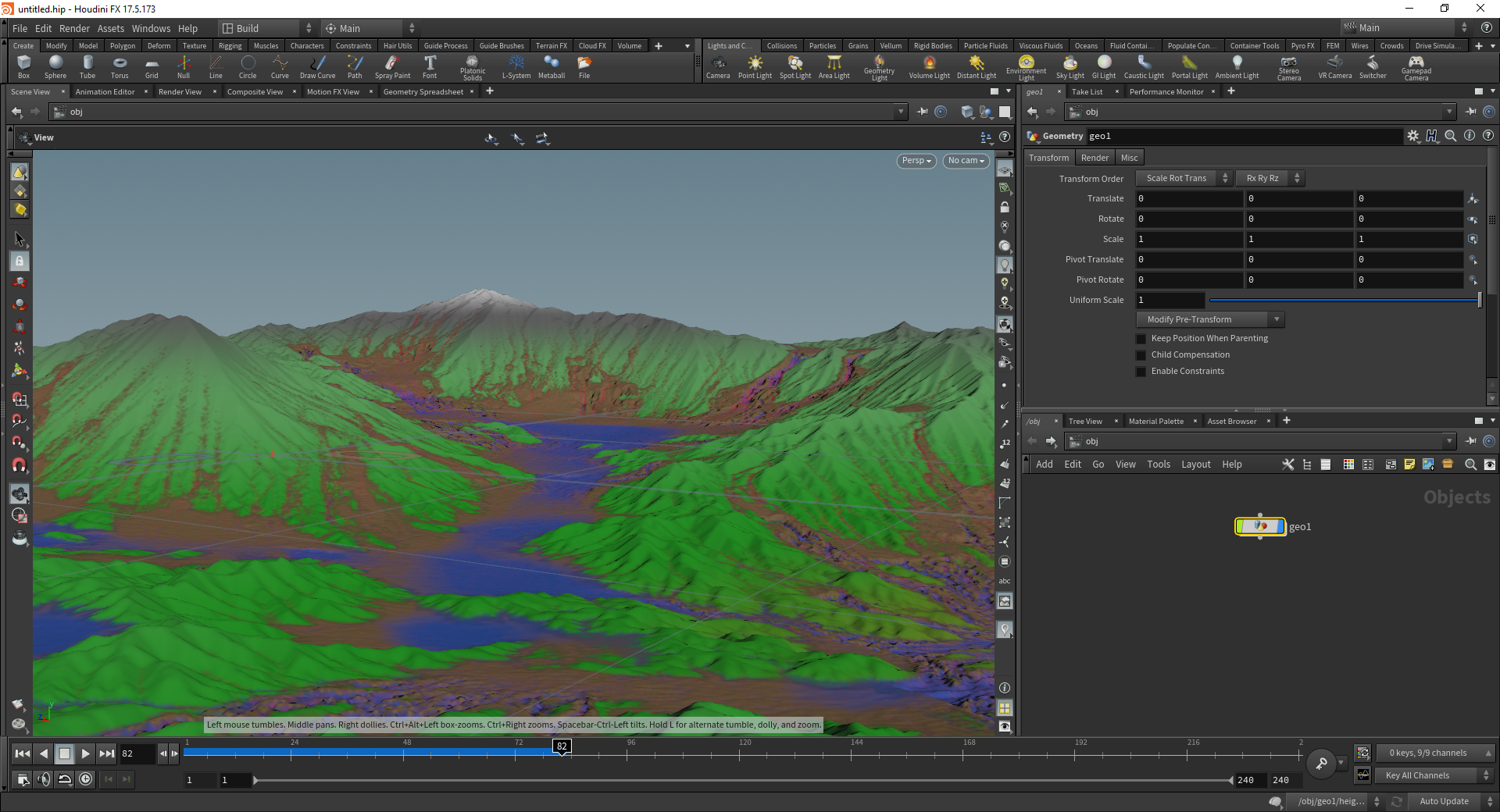Open the Material Palette tab

tap(1155, 422)
